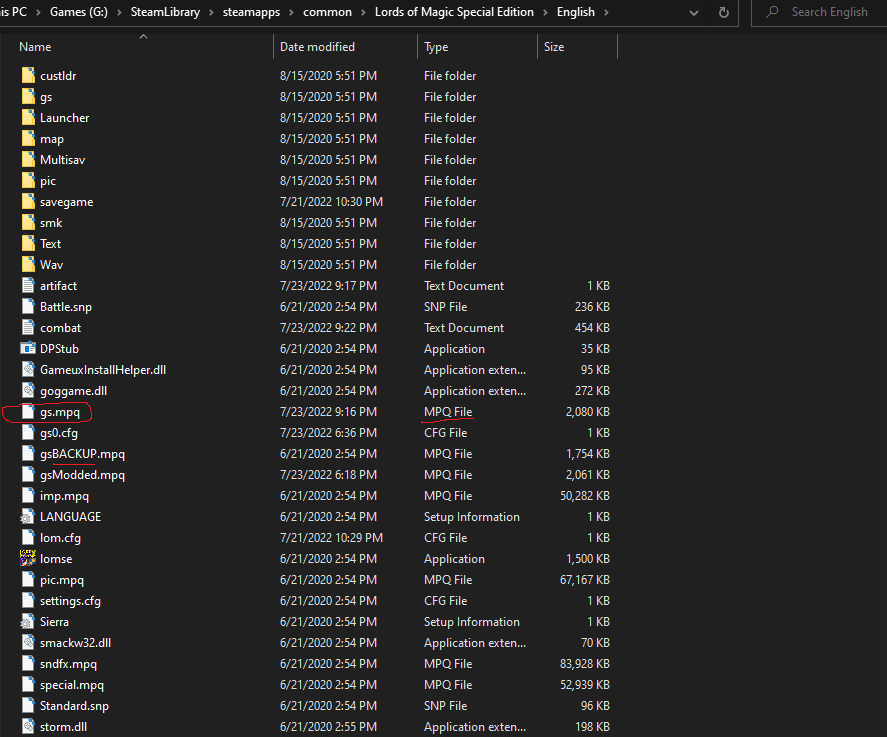Select the gs folder icon
This screenshot has width=887, height=737.
pyautogui.click(x=28, y=97)
